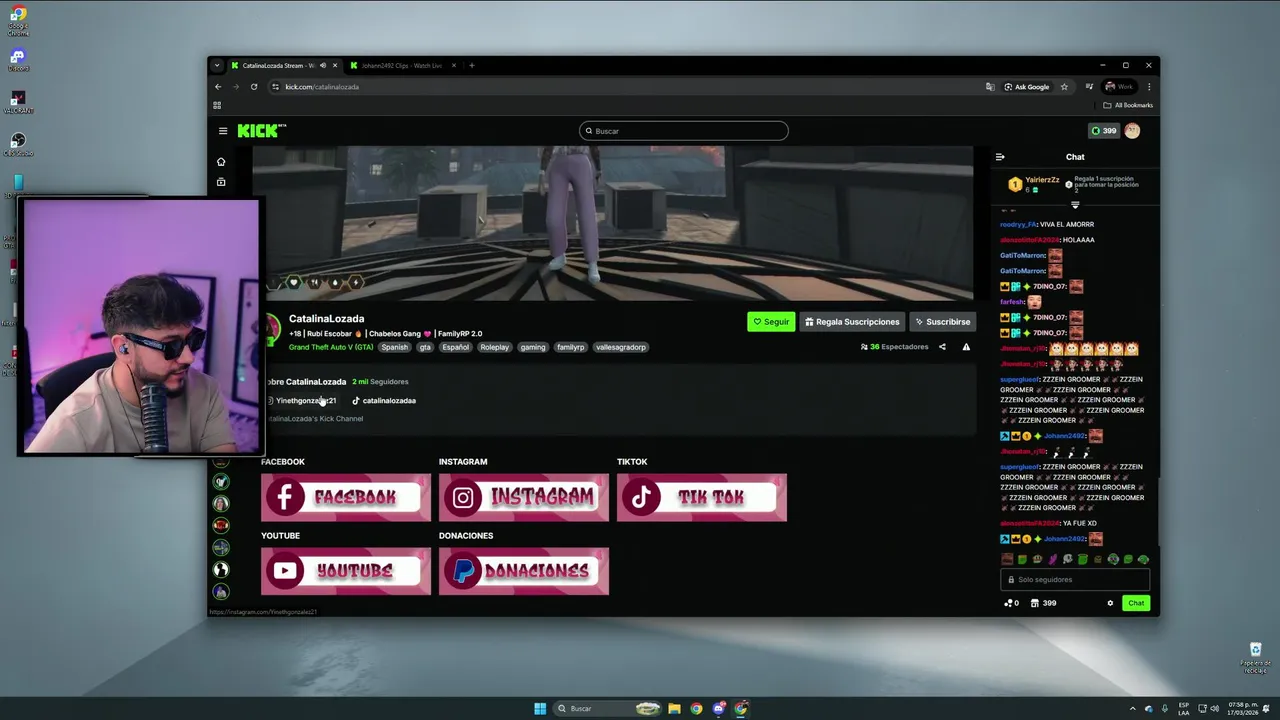Open tab search chevron in Chrome
Viewport: 1280px width, 720px height.
[x=216, y=66]
